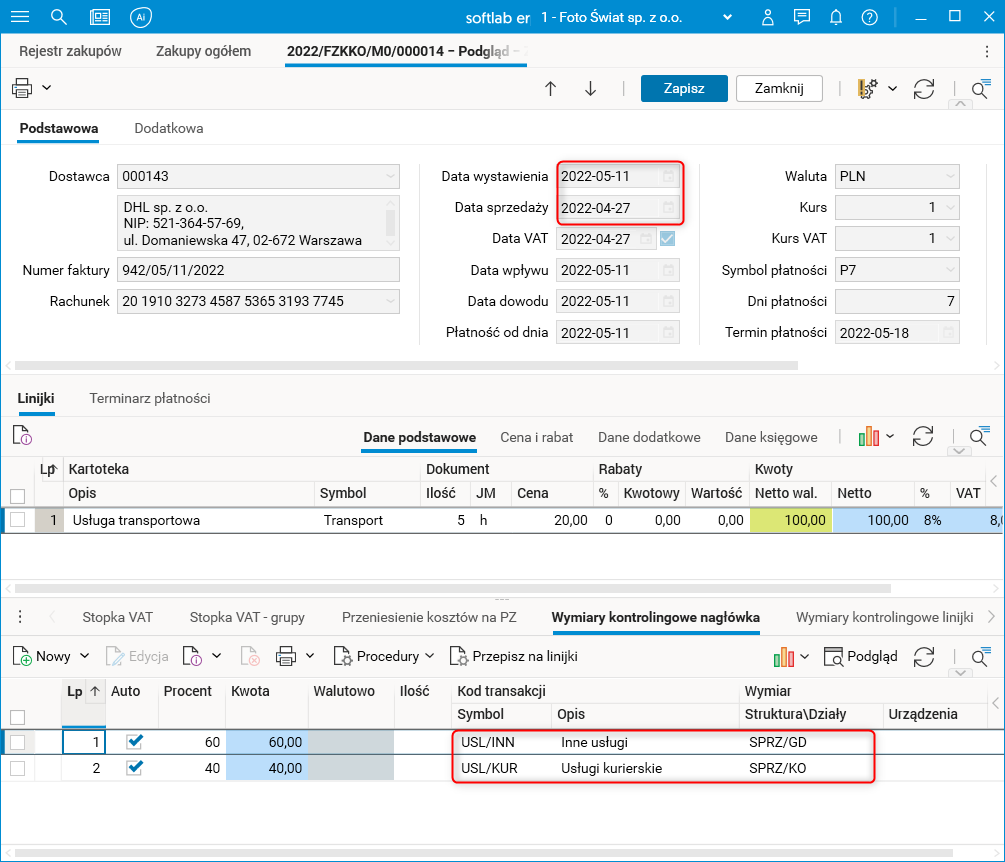Open the news panel icon in title bar
This screenshot has height=862, width=1005.
click(99, 17)
